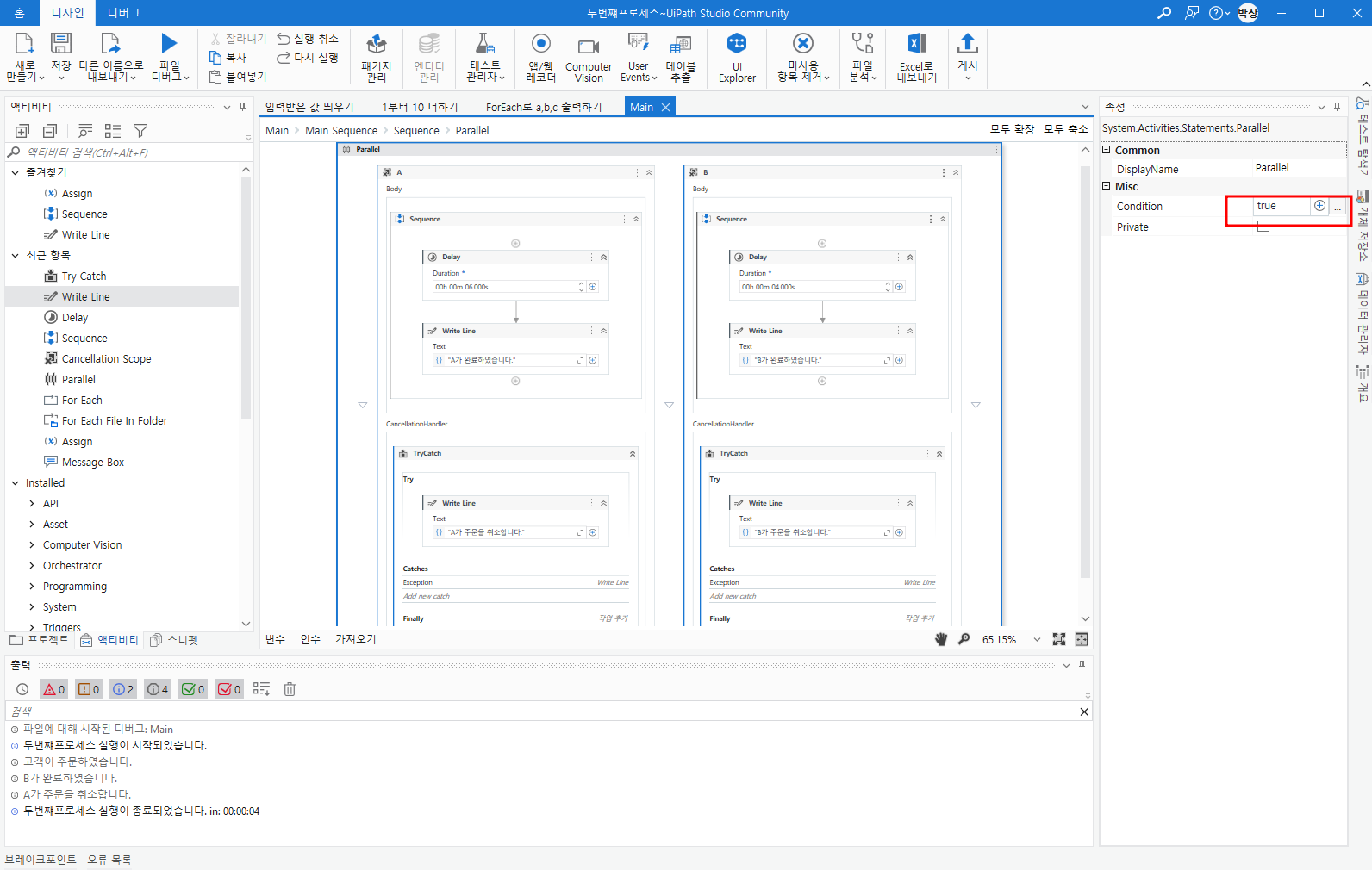The width and height of the screenshot is (1372, 870).
Task: Click Remove Unused (미사용 항목 제거) icon
Action: (803, 43)
